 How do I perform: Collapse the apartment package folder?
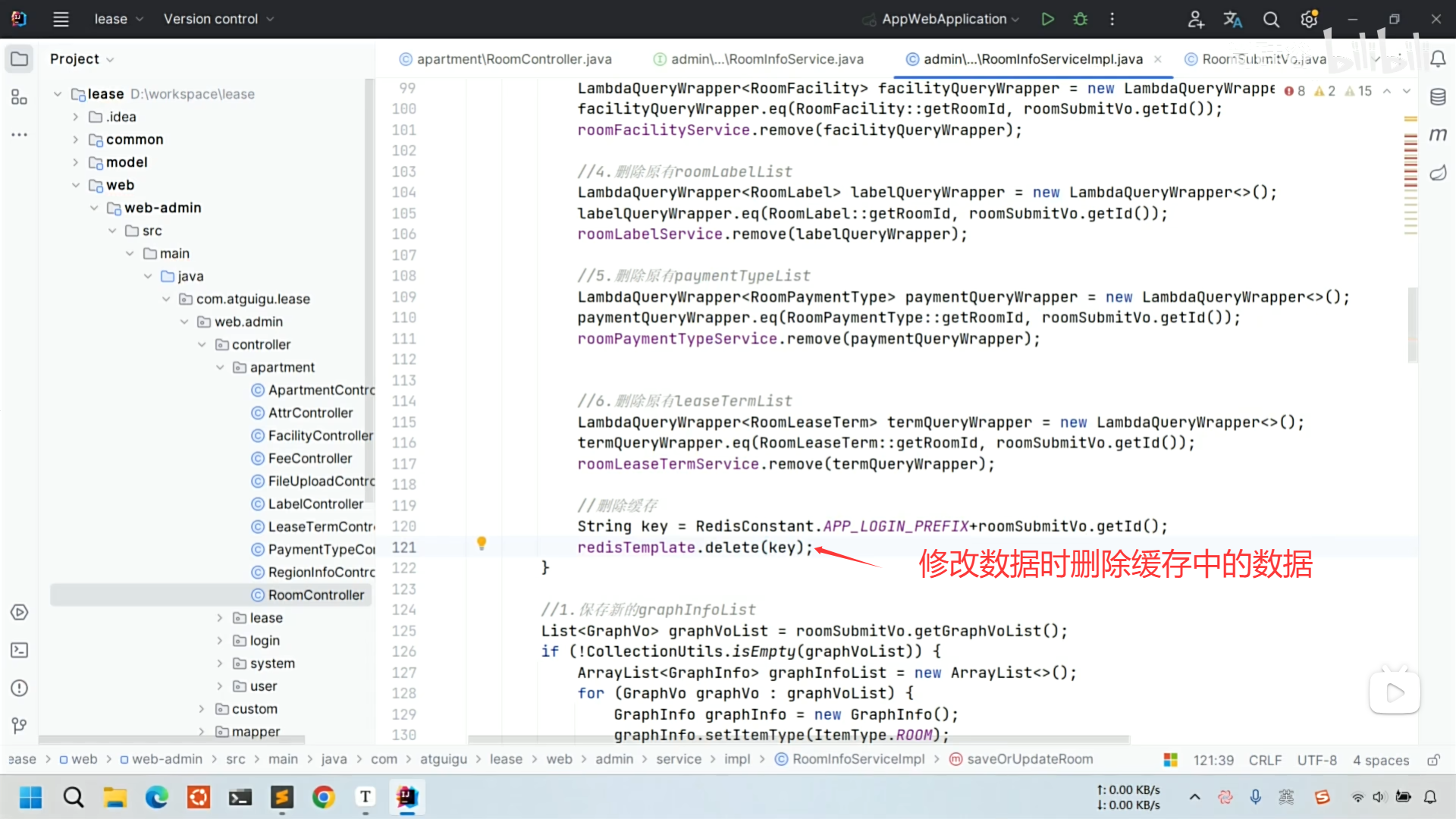point(220,367)
